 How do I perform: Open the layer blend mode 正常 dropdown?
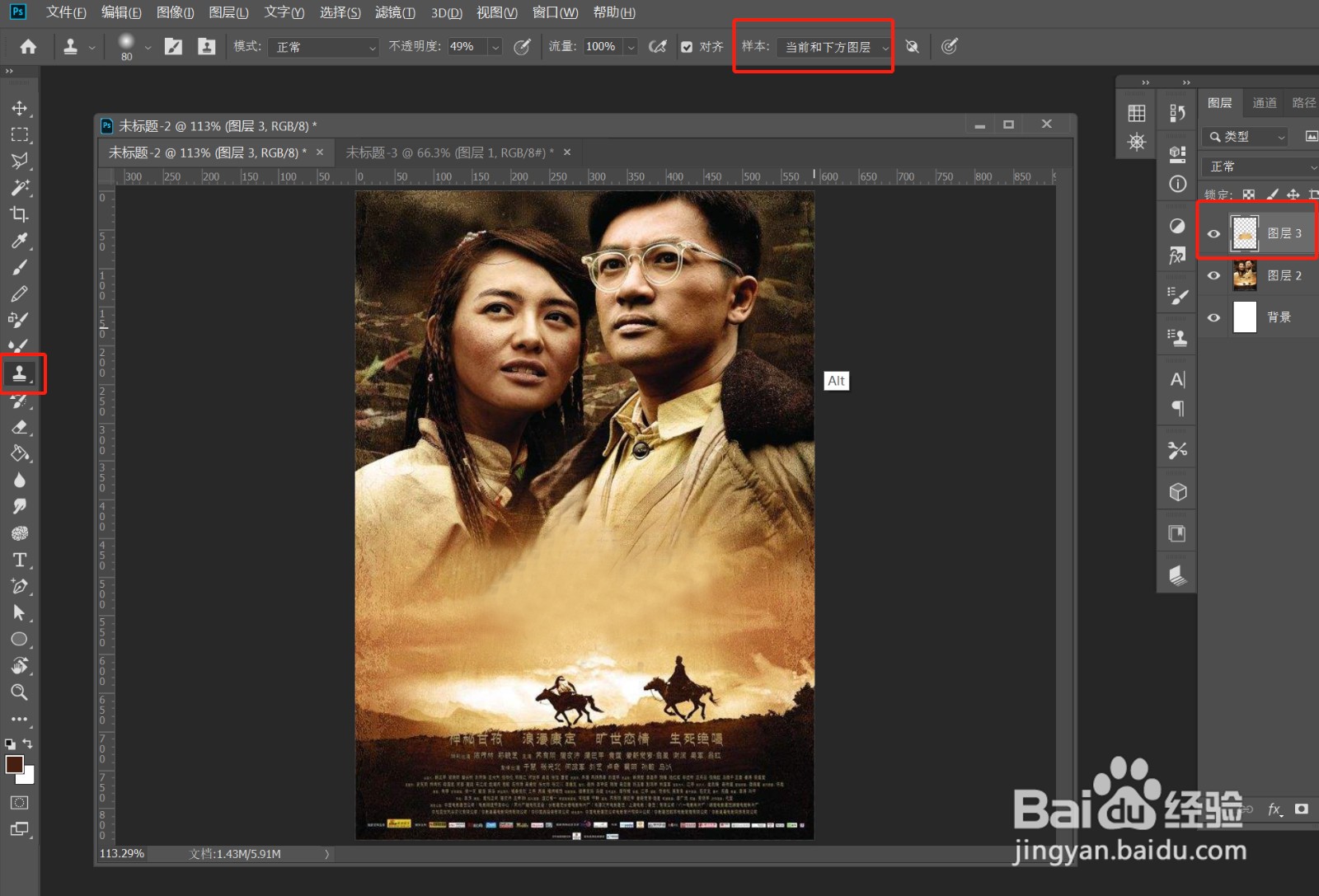pyautogui.click(x=1260, y=167)
